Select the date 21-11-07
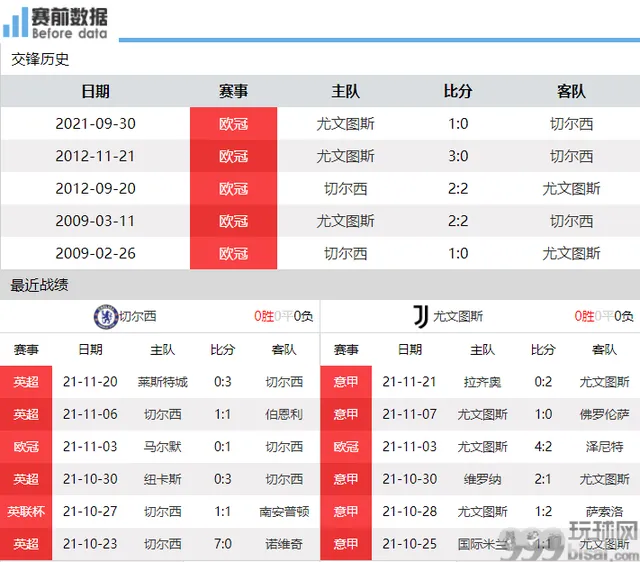The width and height of the screenshot is (640, 562). coord(409,414)
